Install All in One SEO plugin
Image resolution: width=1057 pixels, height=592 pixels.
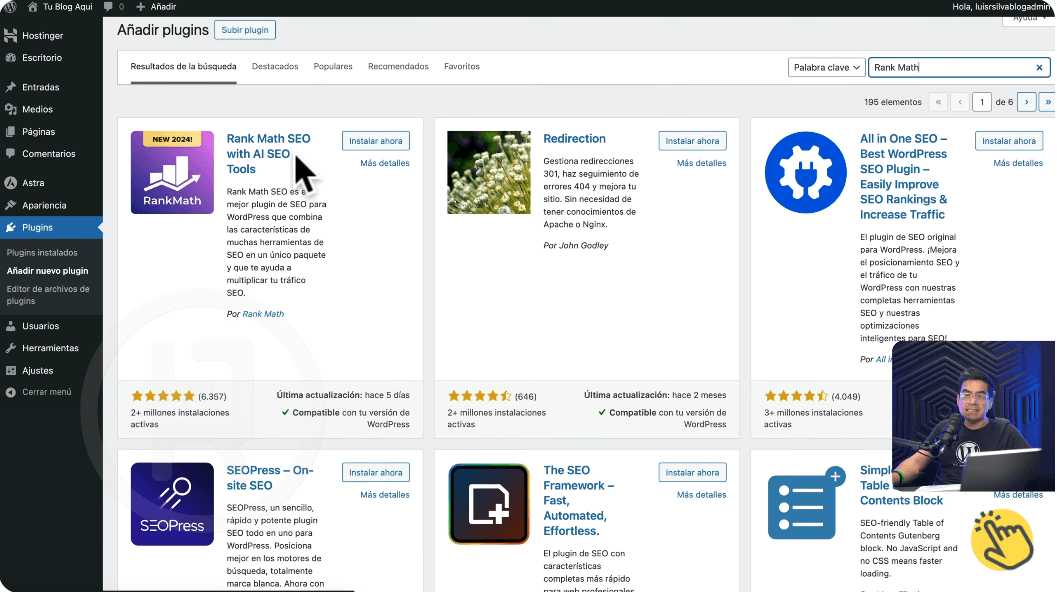1008,141
